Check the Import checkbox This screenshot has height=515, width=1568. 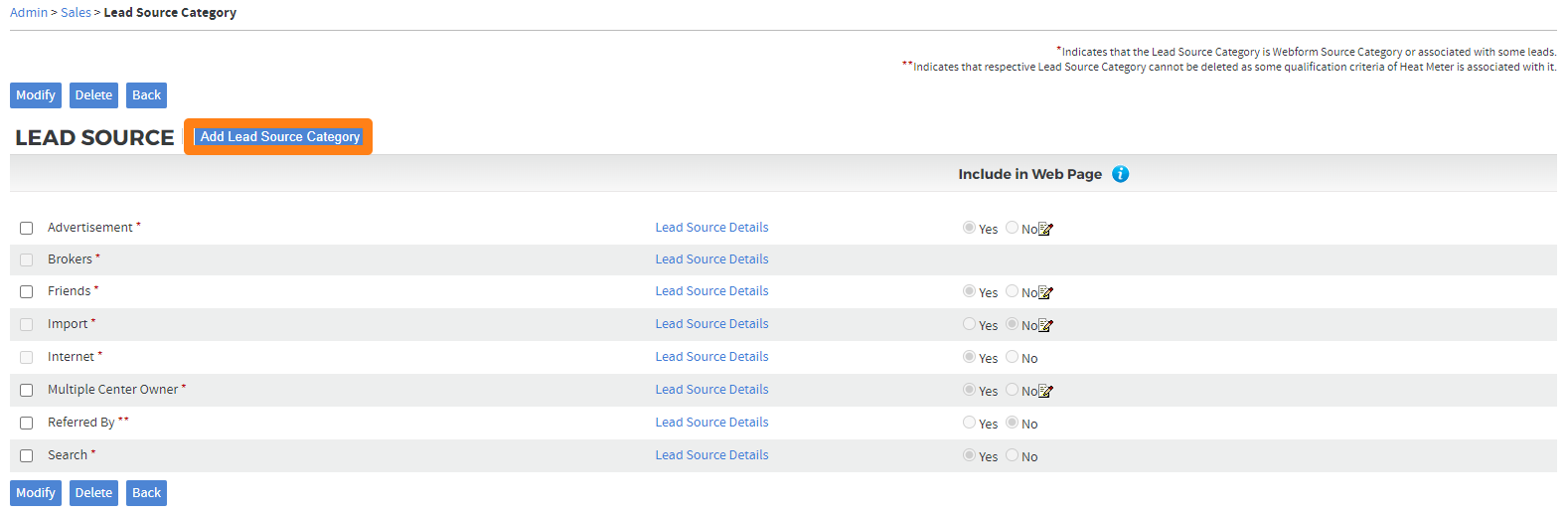pyautogui.click(x=27, y=325)
